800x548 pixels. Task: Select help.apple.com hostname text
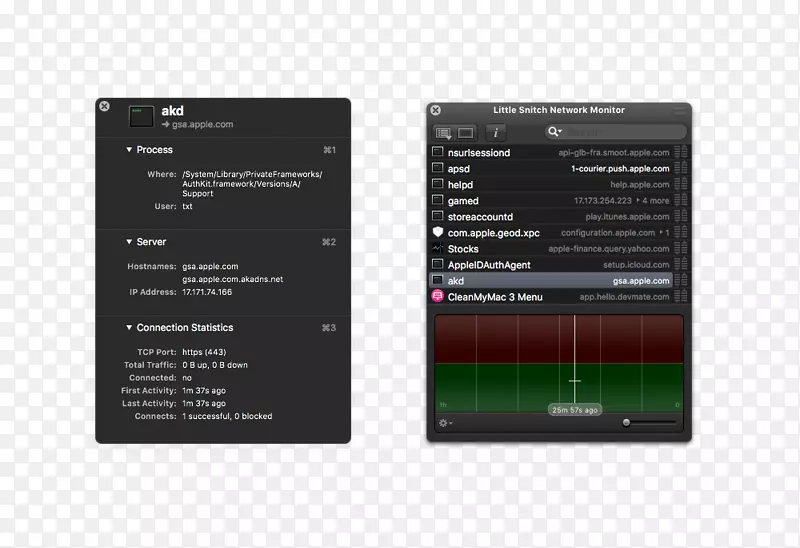click(640, 185)
